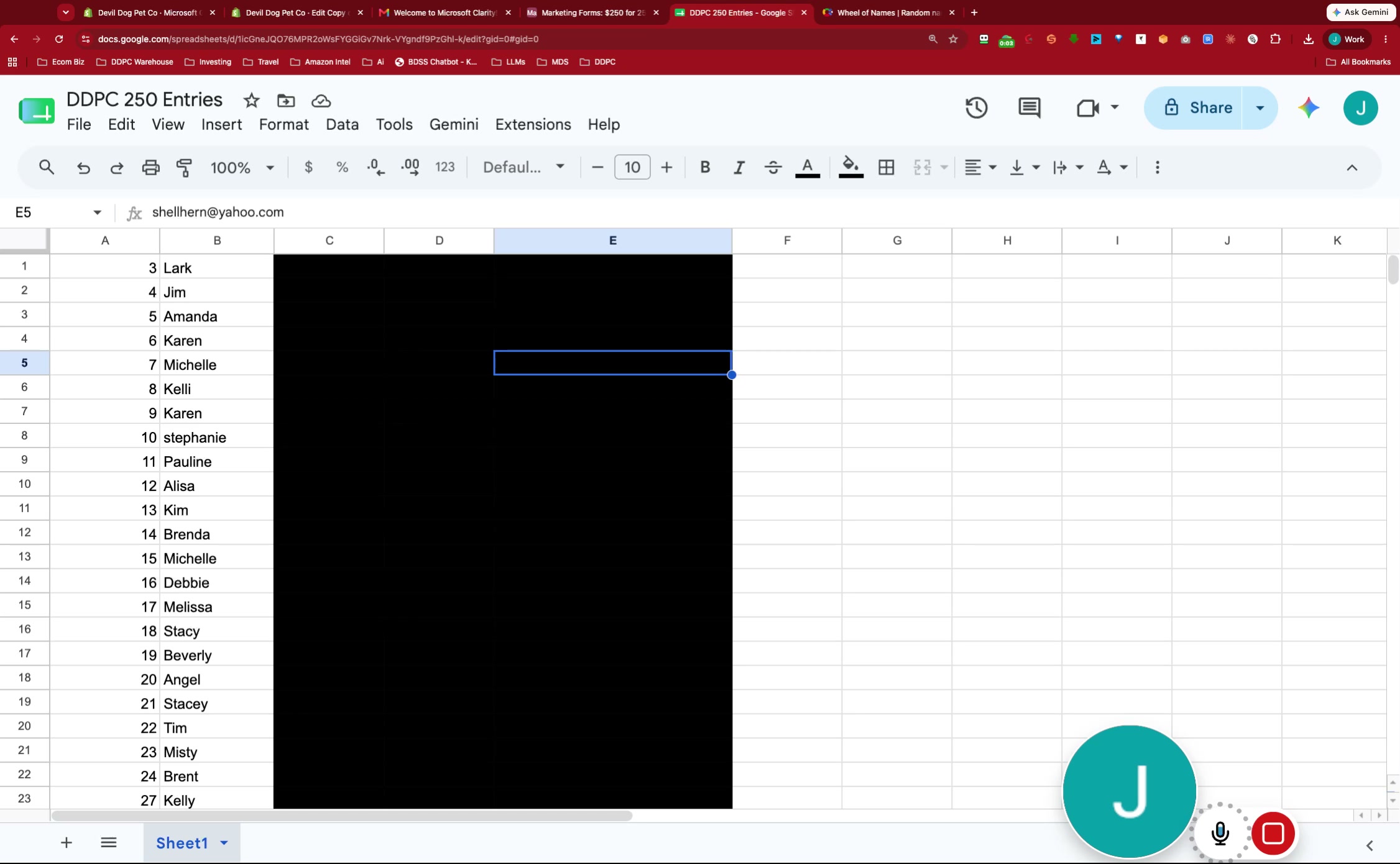This screenshot has width=1400, height=864.
Task: Open the Extensions menu
Action: tap(533, 124)
